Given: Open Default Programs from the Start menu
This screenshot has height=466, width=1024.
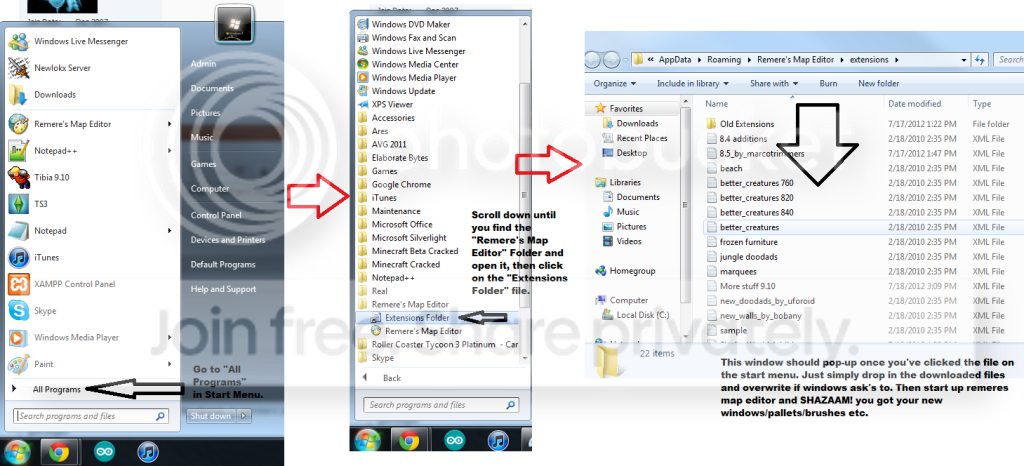Looking at the screenshot, I should tap(223, 265).
